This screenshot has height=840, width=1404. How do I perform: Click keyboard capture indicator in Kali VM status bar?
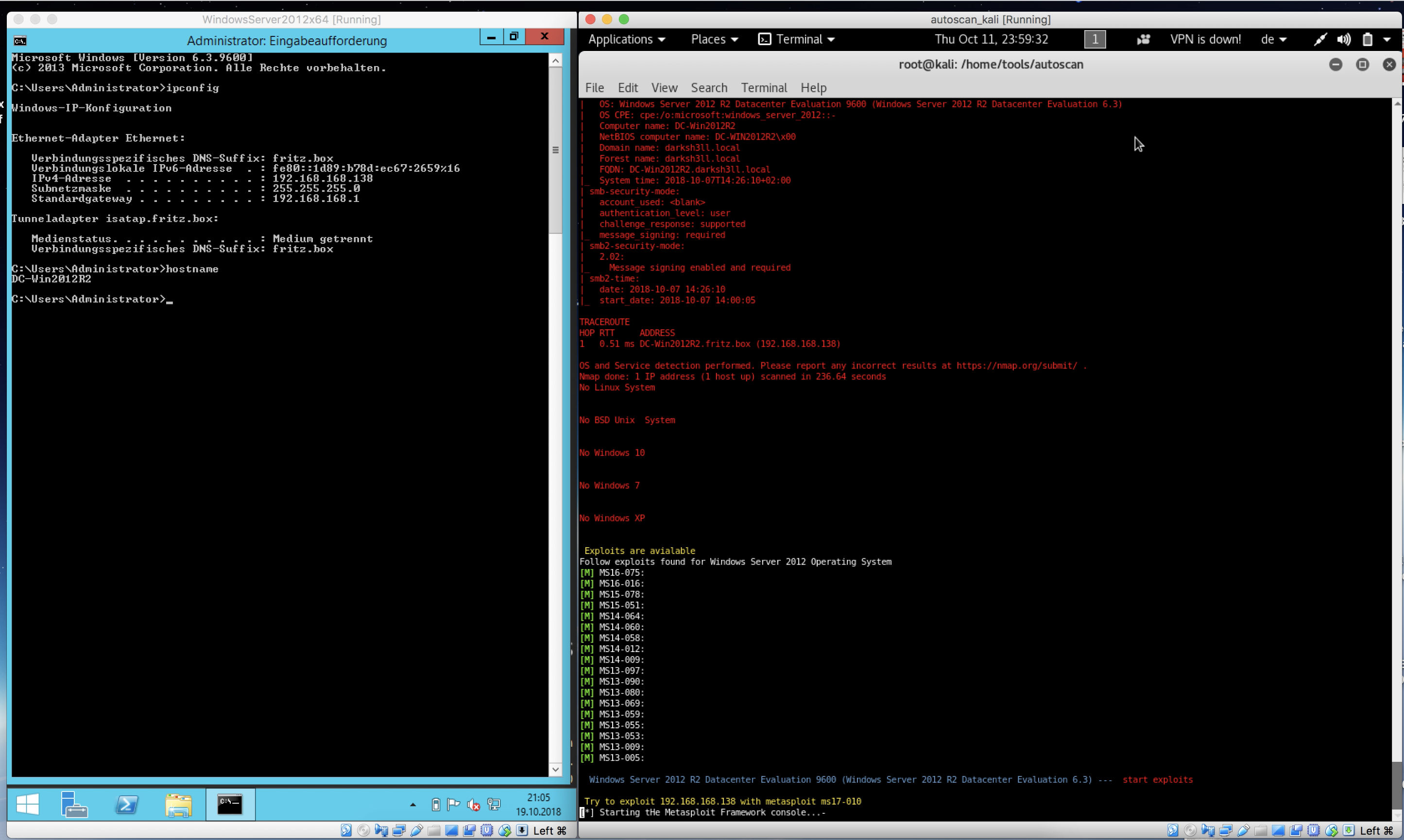point(1349,830)
